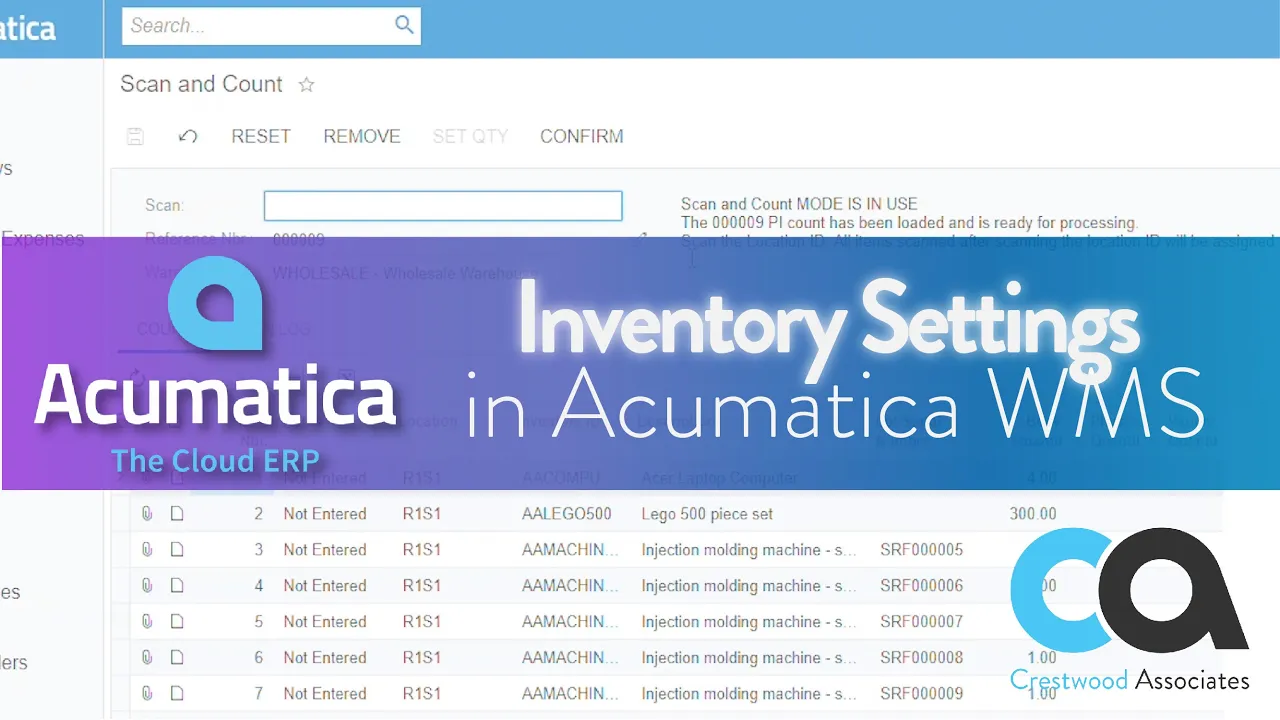
Task: Click the REMOVE button
Action: (362, 137)
